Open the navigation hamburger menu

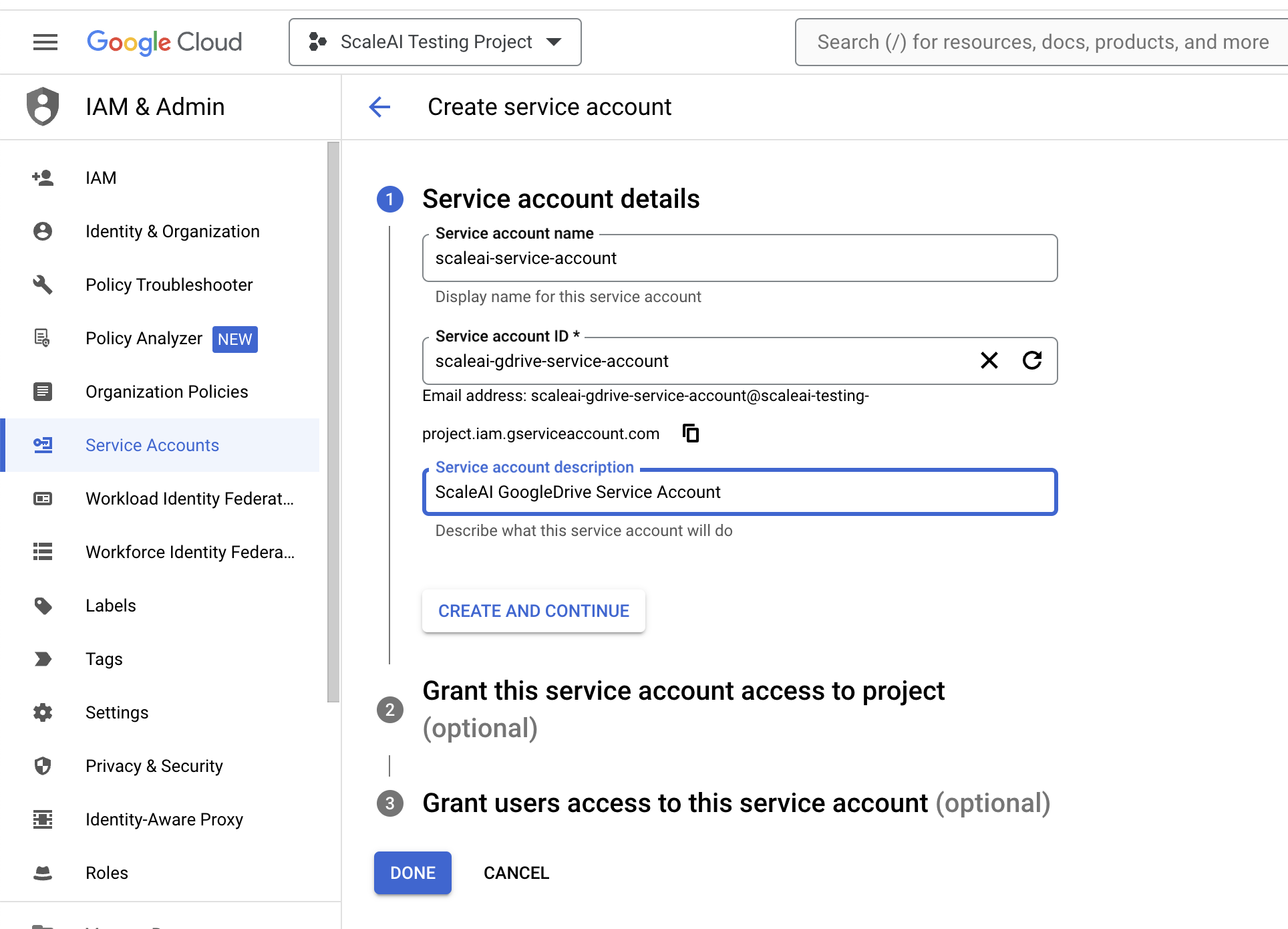(45, 41)
